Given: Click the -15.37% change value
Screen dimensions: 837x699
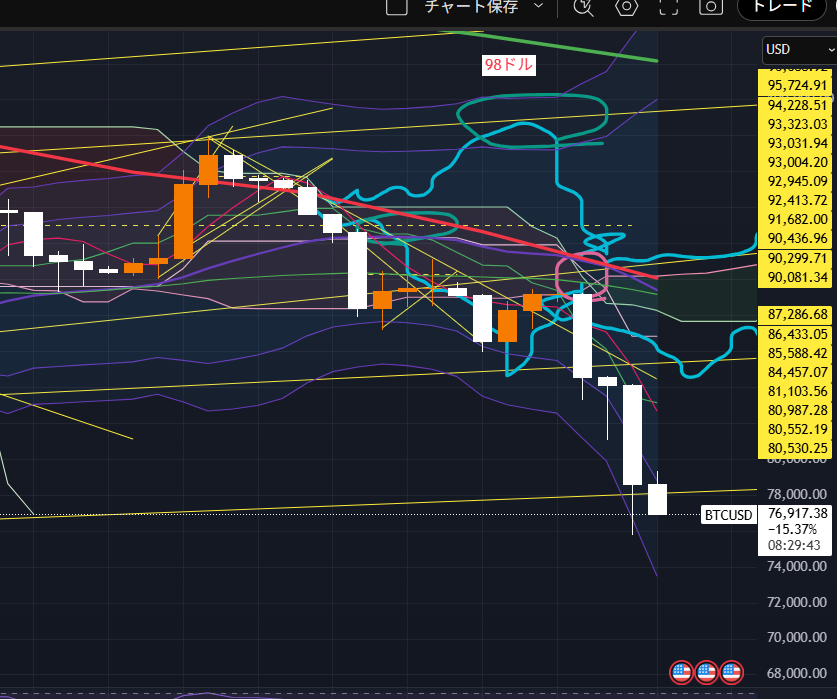Looking at the screenshot, I should pyautogui.click(x=792, y=529).
